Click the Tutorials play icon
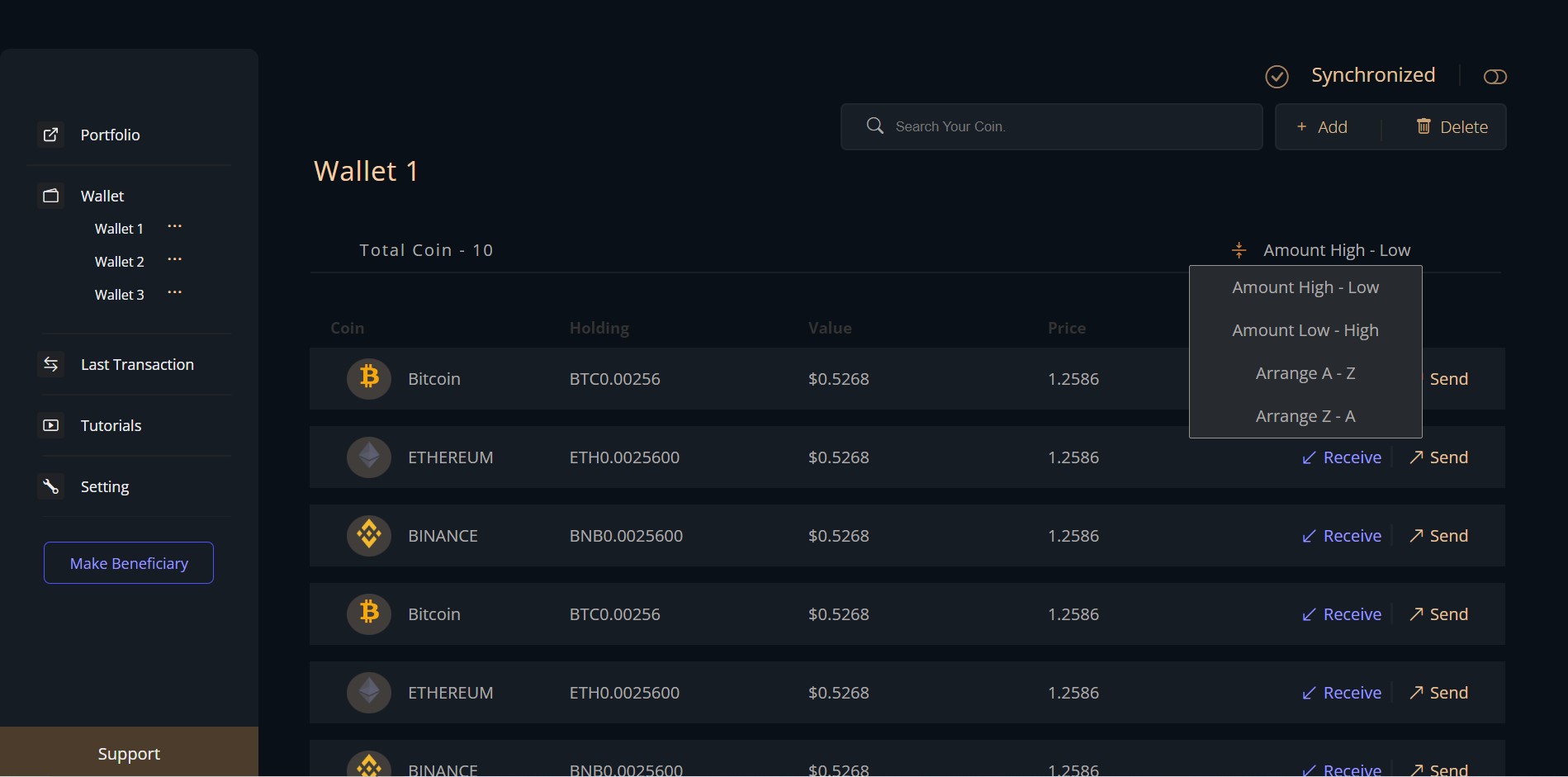 pyautogui.click(x=50, y=425)
